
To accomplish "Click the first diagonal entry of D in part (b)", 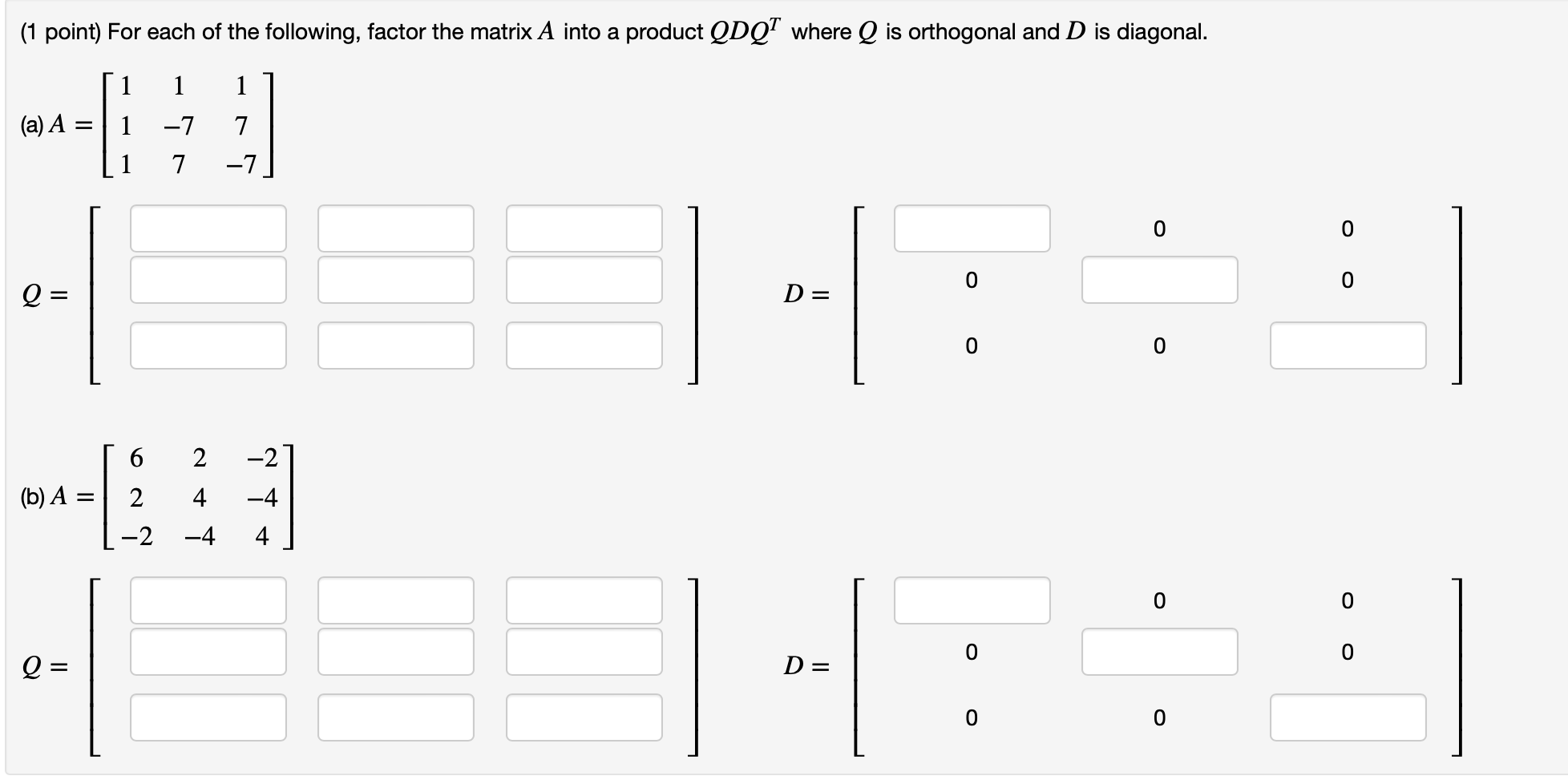I will click(x=972, y=600).
